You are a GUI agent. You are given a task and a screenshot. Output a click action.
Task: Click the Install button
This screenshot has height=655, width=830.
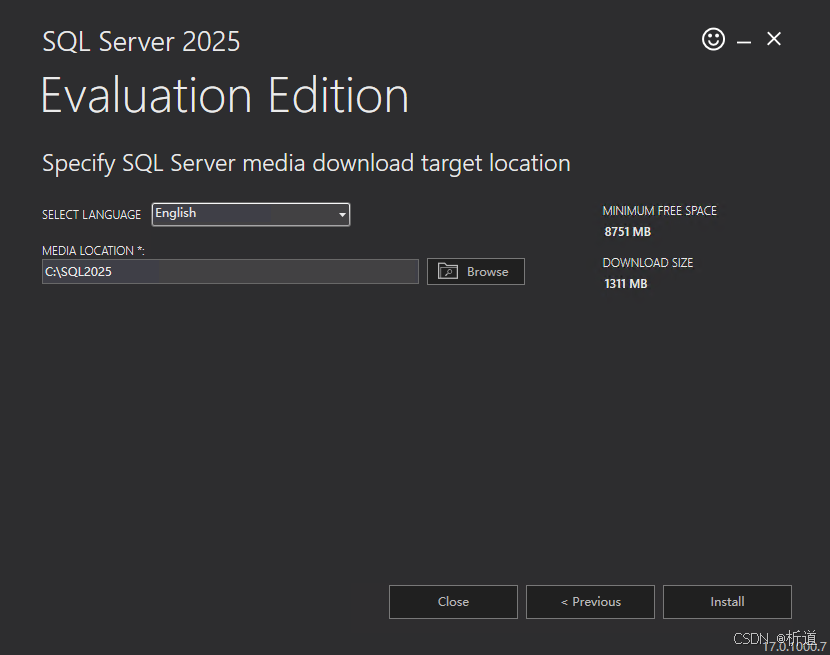pos(727,602)
